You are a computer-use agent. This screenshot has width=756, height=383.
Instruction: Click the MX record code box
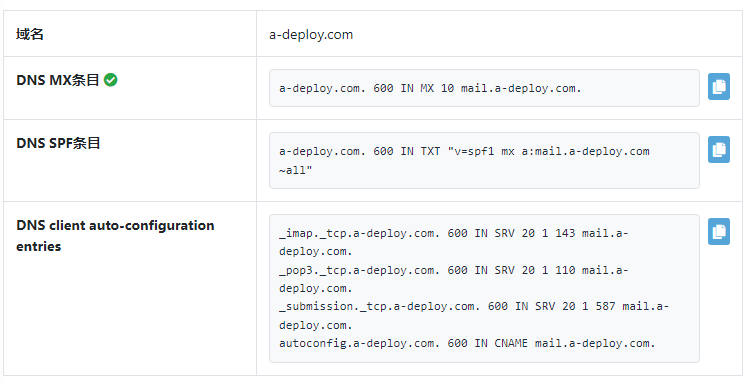coord(484,88)
